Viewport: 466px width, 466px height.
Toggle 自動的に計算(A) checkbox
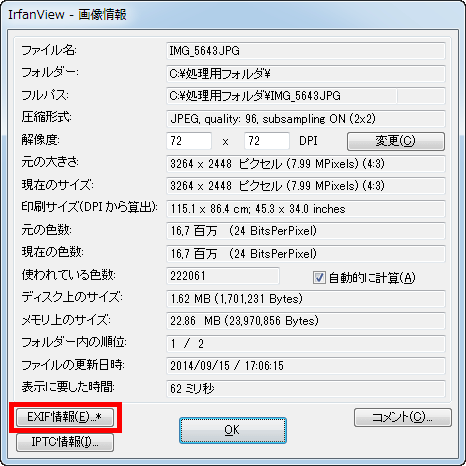pyautogui.click(x=319, y=277)
